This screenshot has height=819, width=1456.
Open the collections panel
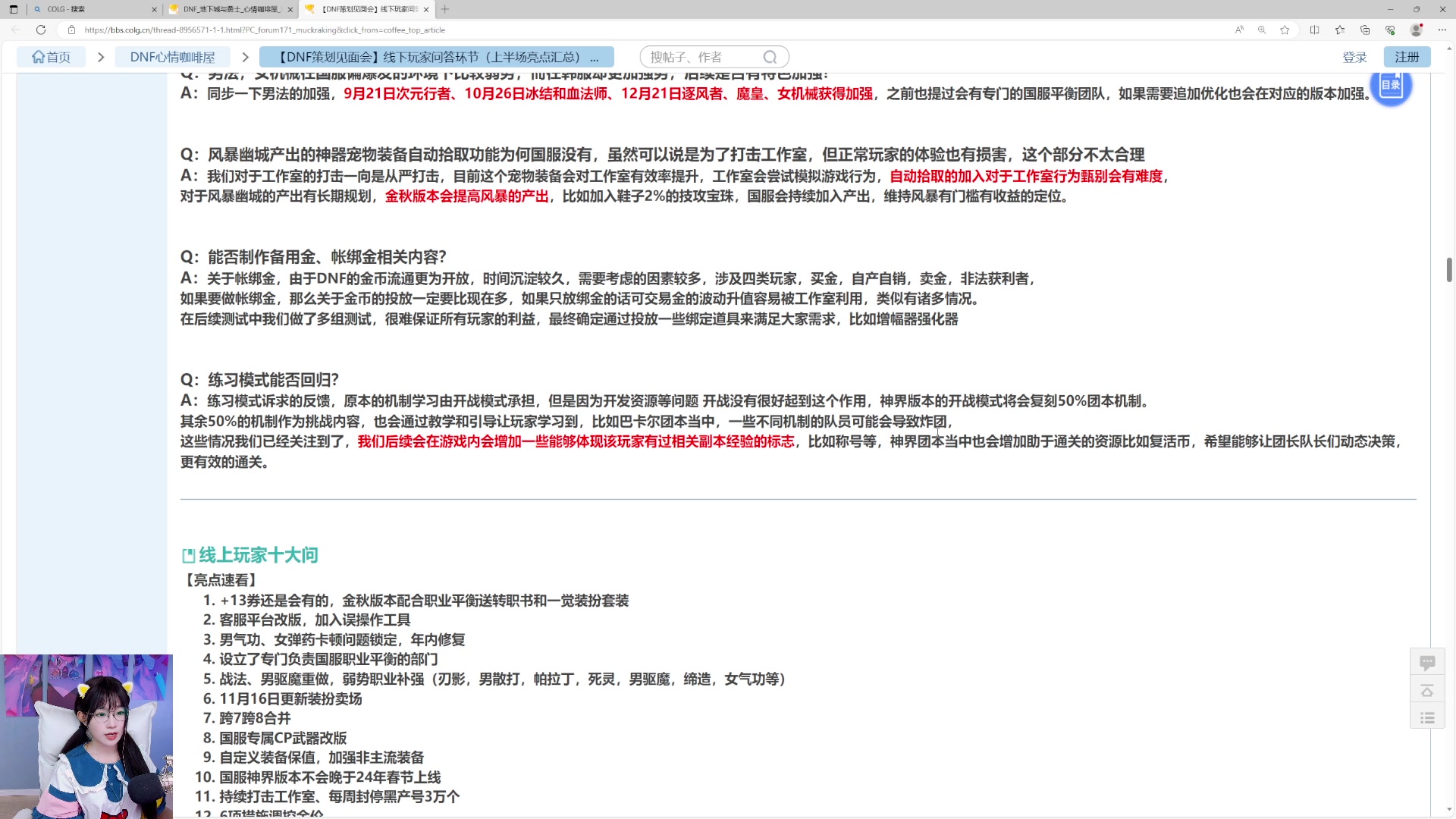pos(1365,30)
